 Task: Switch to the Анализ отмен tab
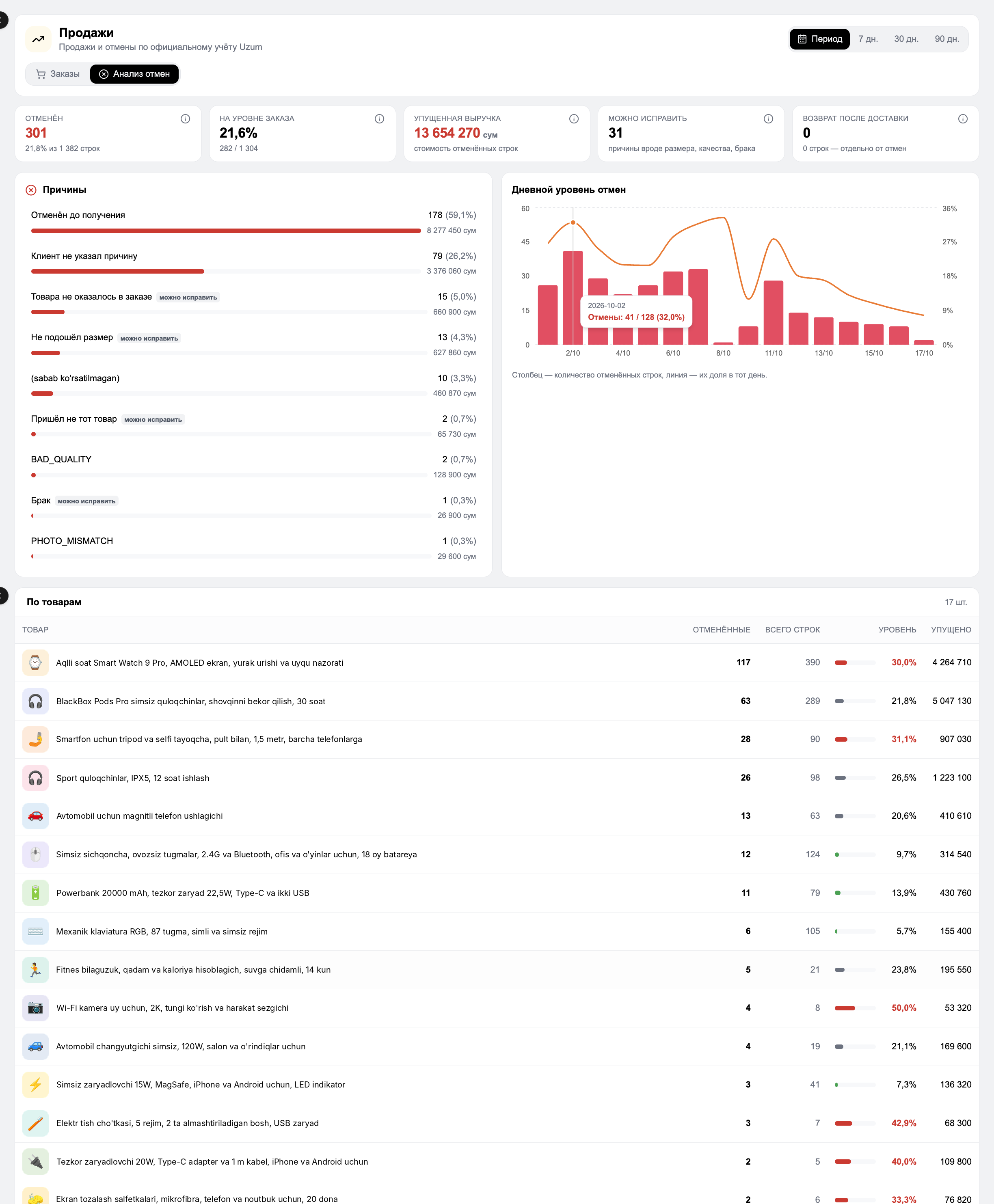click(x=134, y=74)
